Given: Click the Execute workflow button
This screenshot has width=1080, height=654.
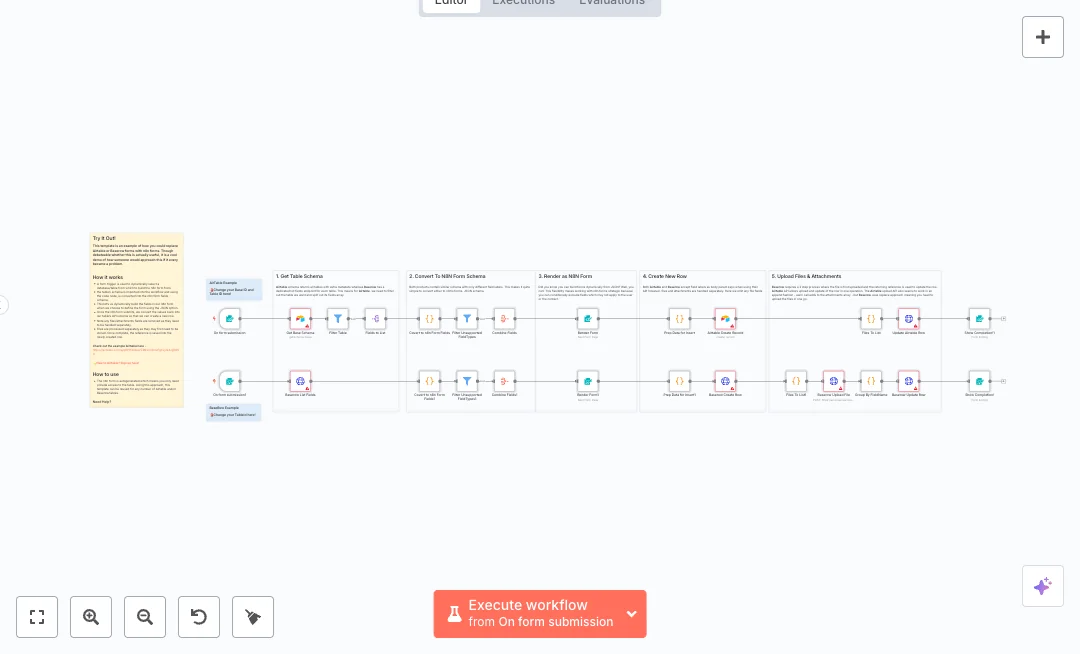Looking at the screenshot, I should pos(528,613).
